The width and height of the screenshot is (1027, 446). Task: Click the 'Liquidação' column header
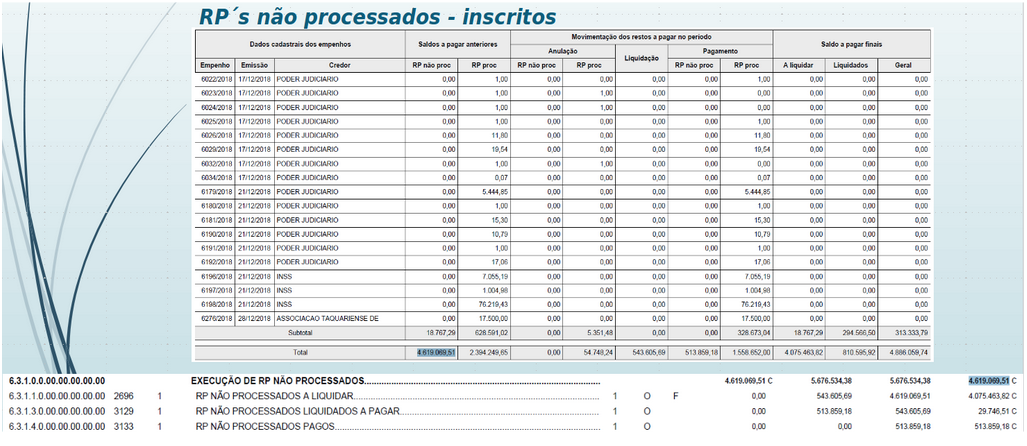click(x=640, y=58)
